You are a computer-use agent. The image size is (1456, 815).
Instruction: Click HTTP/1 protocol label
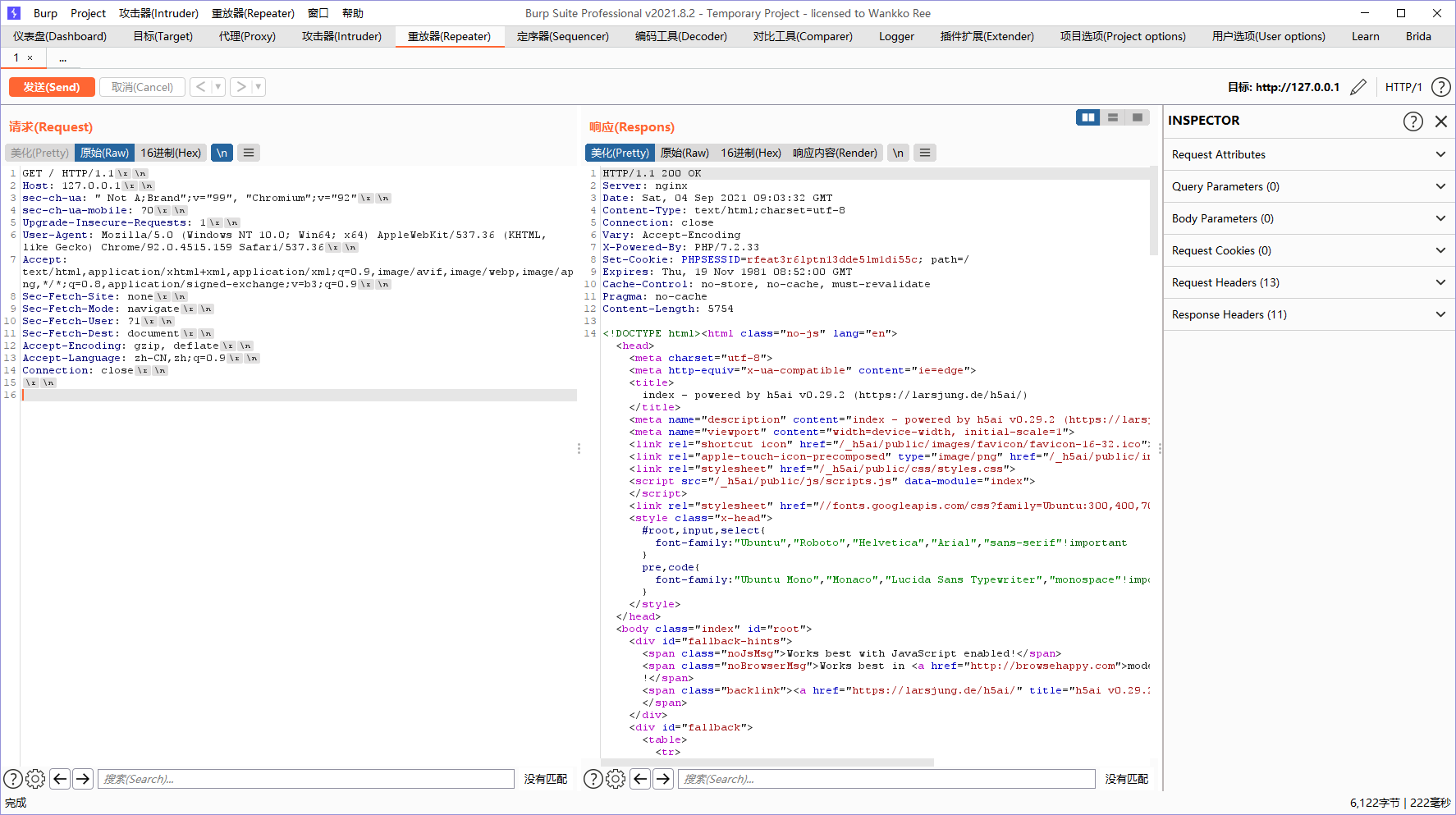1403,87
